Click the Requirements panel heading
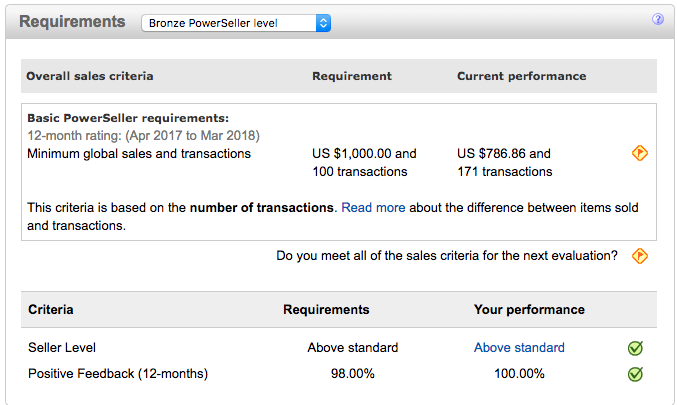Screen dimensions: 677x405 coord(73,21)
